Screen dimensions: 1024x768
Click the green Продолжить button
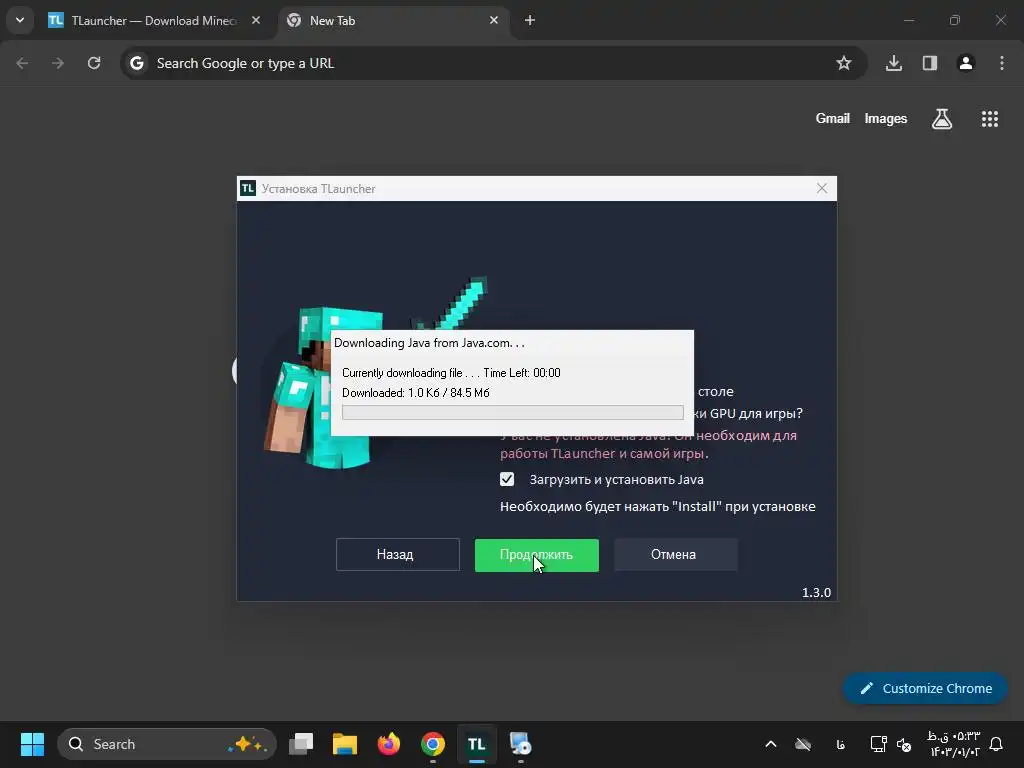pos(537,555)
